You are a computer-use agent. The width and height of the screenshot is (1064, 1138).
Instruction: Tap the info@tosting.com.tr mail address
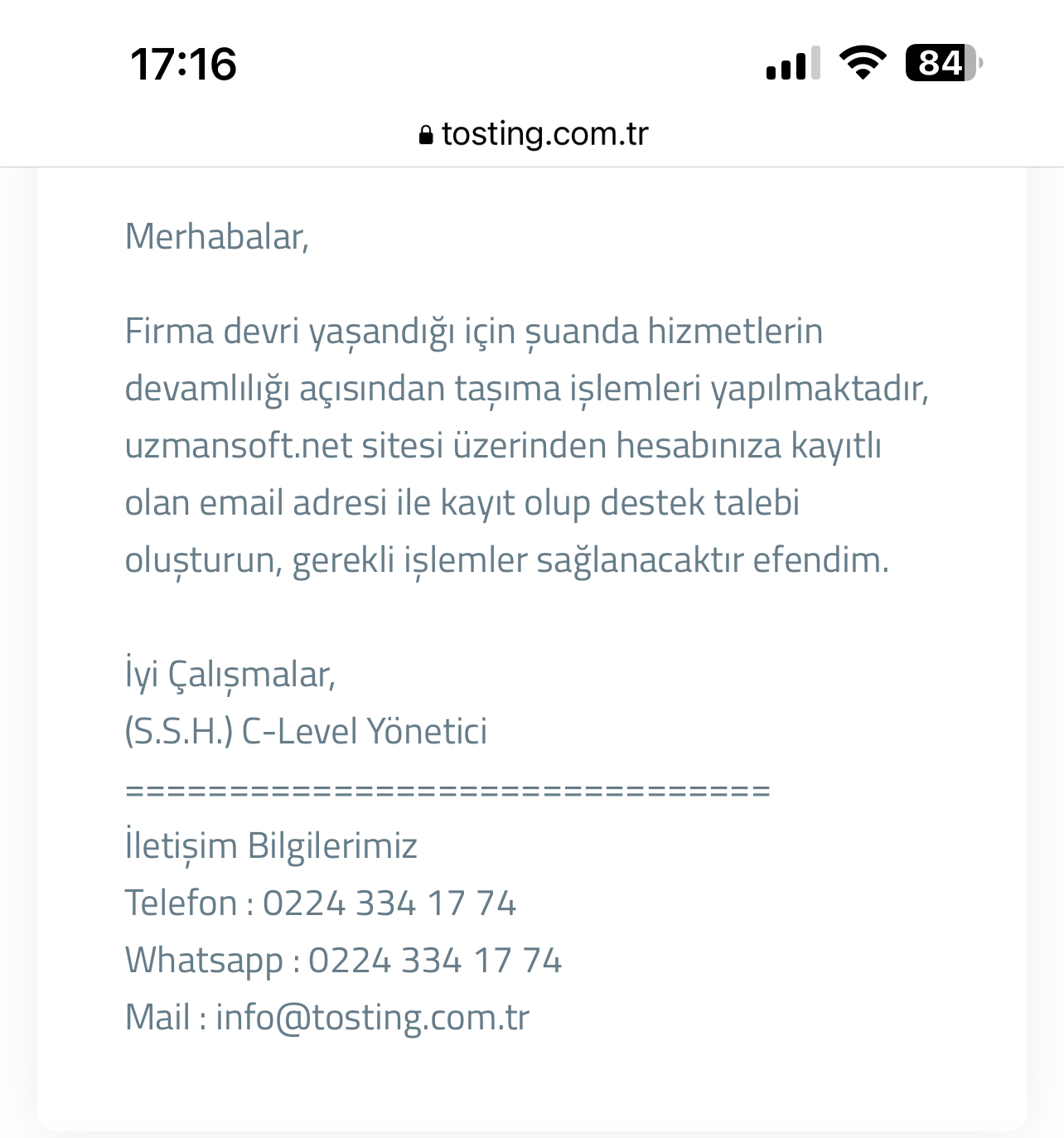(x=372, y=1018)
